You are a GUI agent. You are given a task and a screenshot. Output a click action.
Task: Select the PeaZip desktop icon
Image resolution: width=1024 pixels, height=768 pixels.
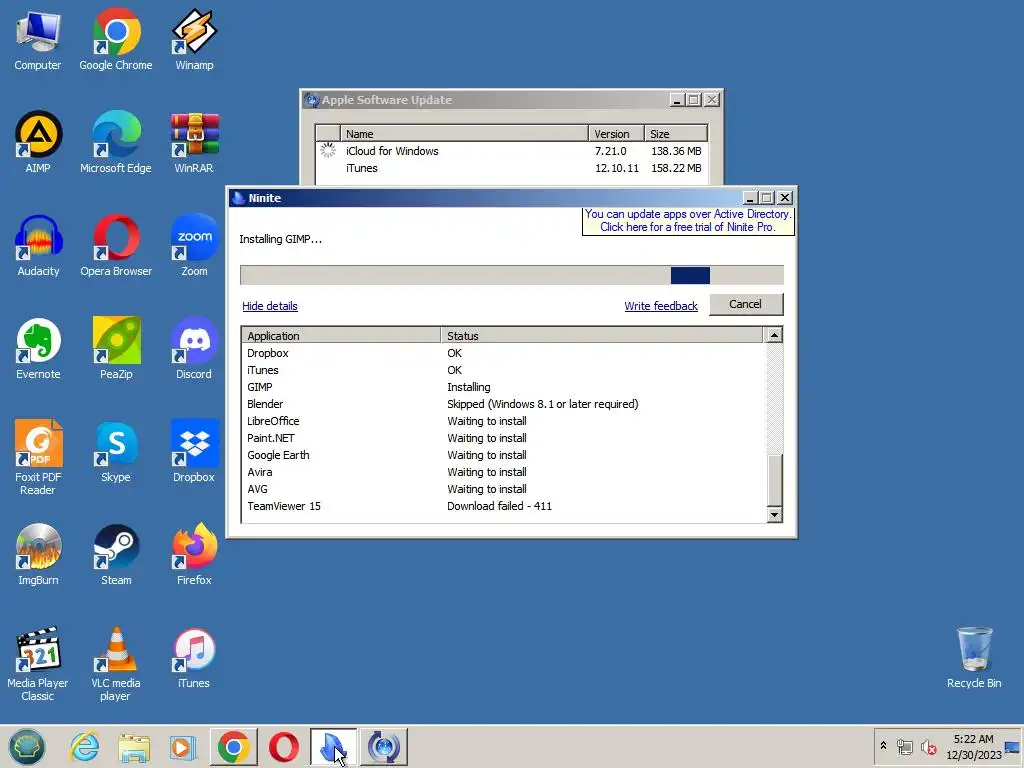click(116, 349)
